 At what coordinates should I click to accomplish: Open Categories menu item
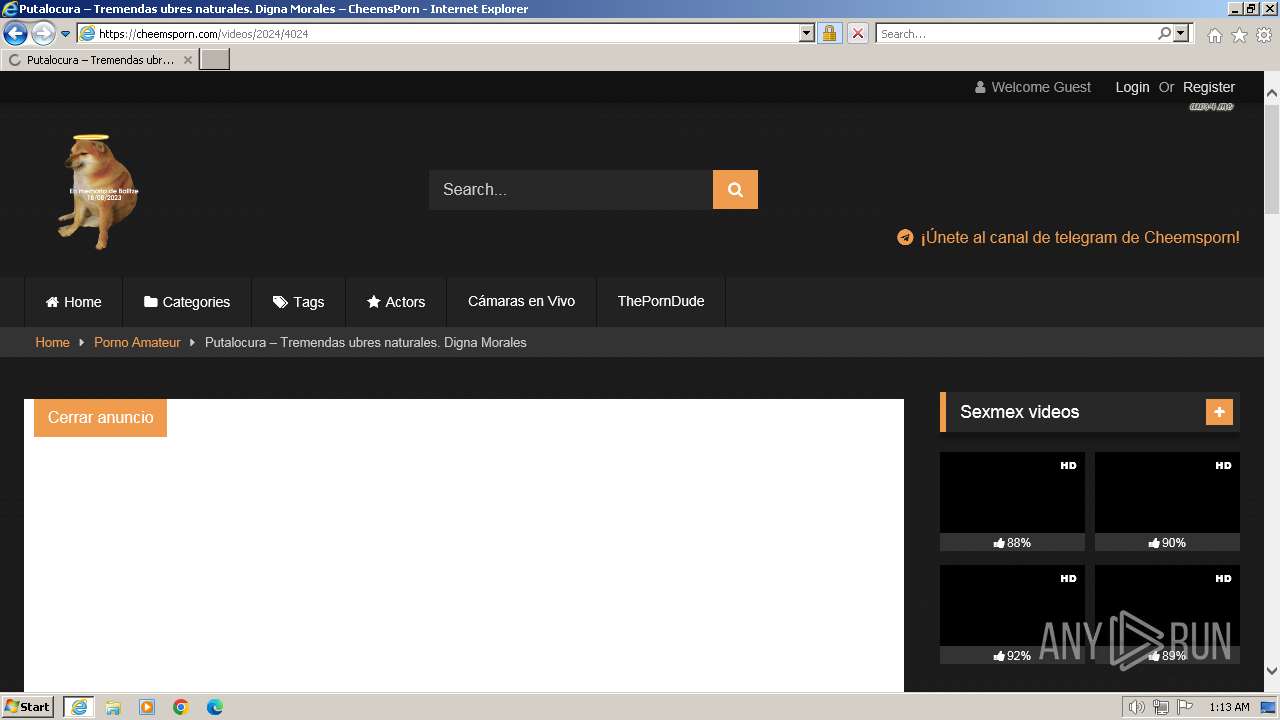187,302
